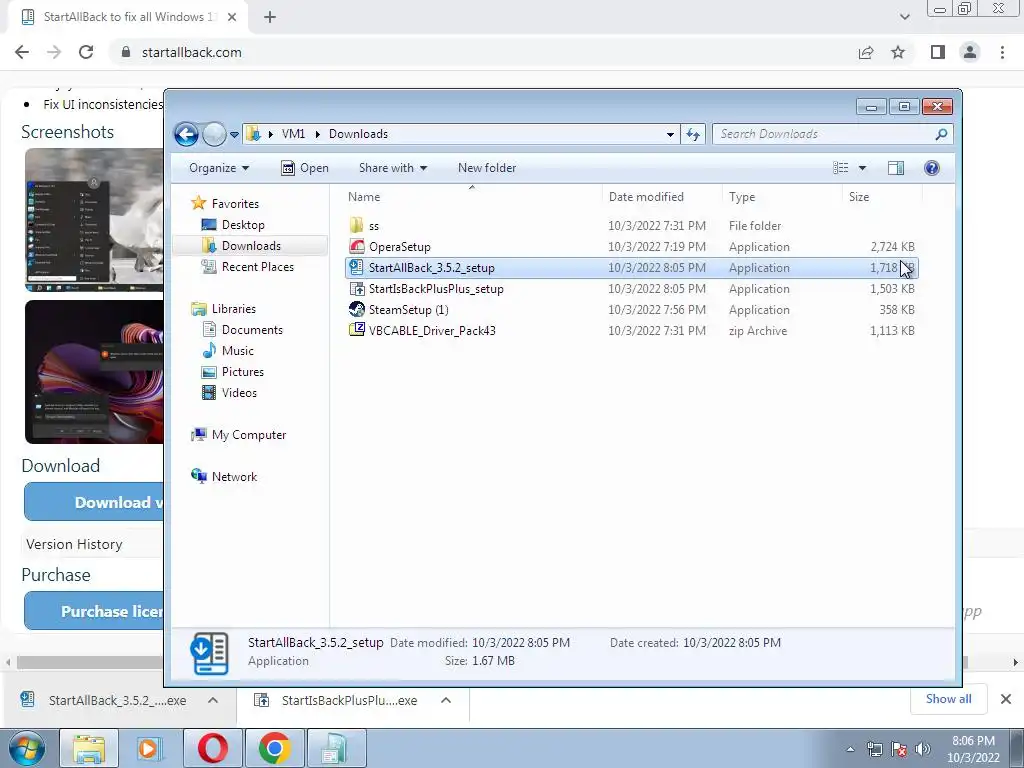The image size is (1024, 768).
Task: Select the OperaSetup application icon
Action: click(357, 246)
